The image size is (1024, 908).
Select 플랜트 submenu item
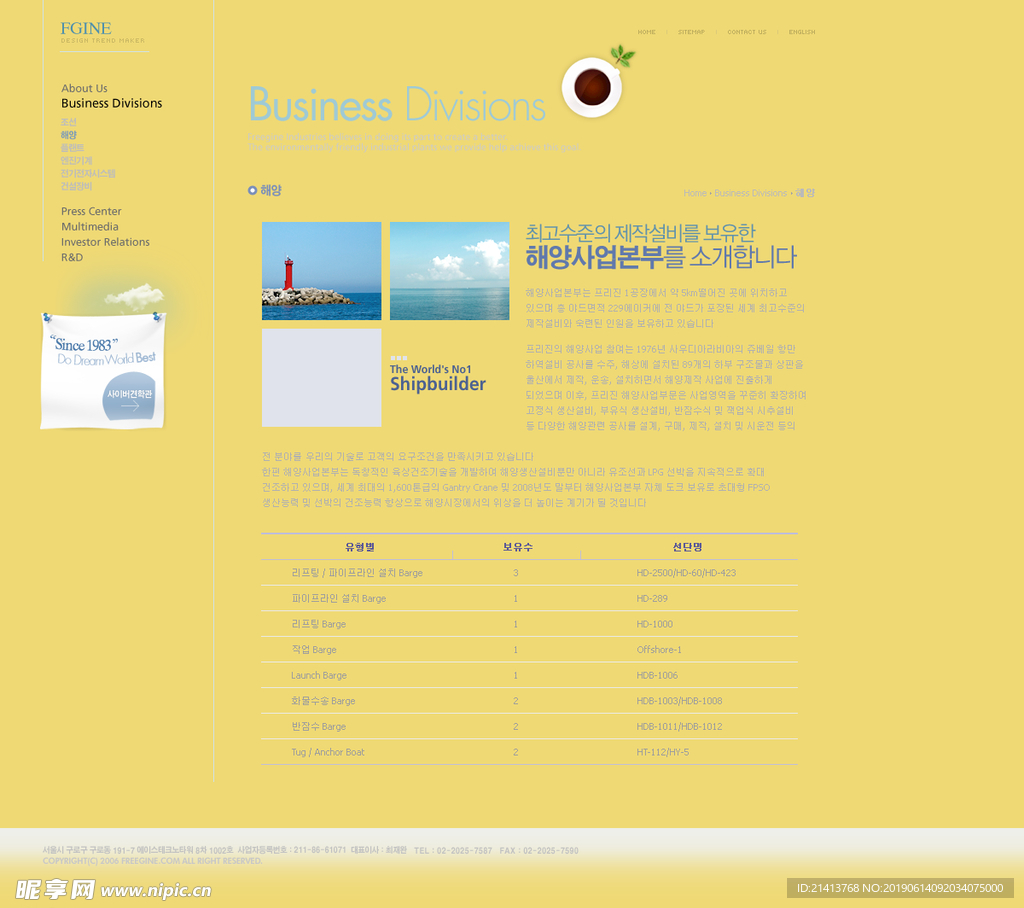tap(72, 148)
